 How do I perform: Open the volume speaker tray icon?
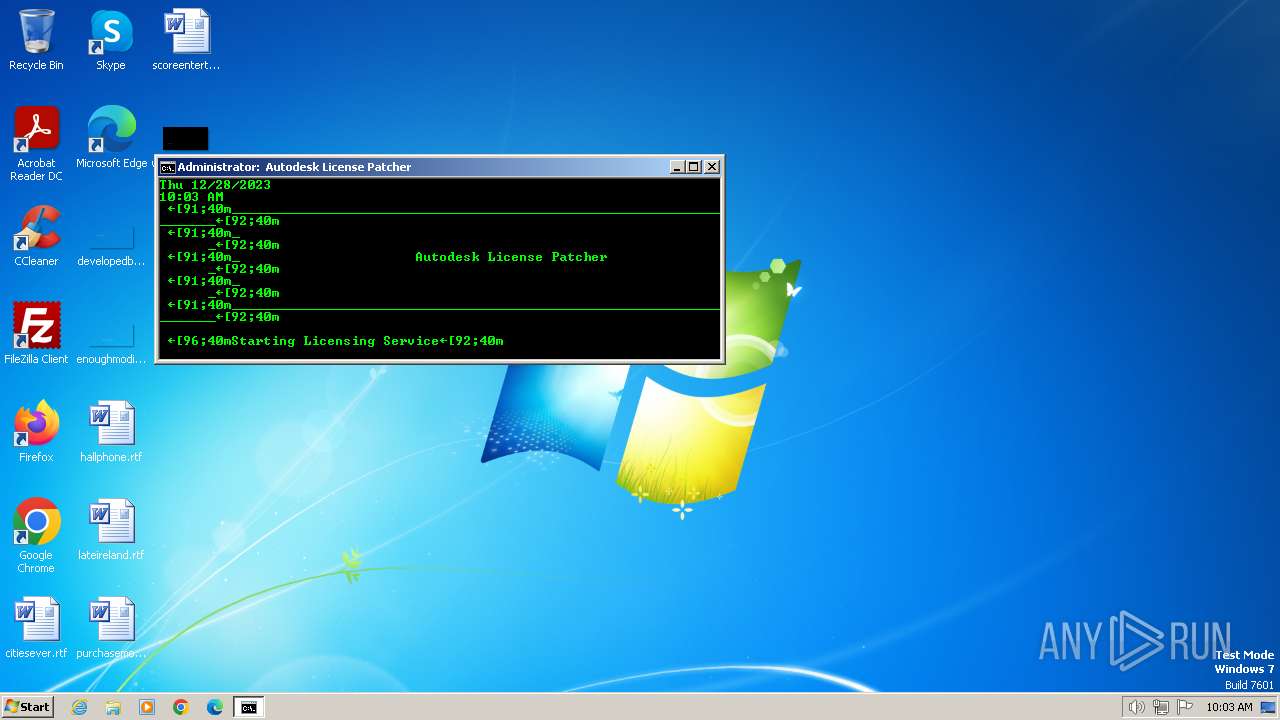tap(1136, 707)
